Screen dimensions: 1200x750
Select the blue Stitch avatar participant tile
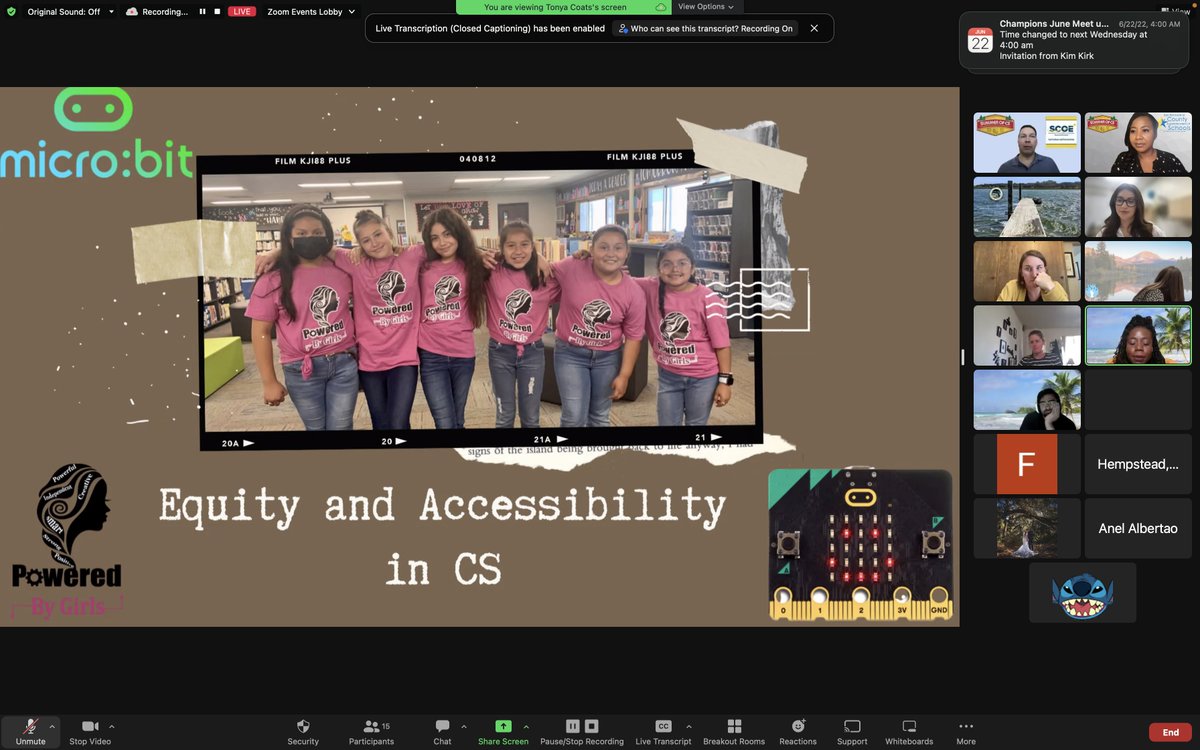(x=1083, y=592)
